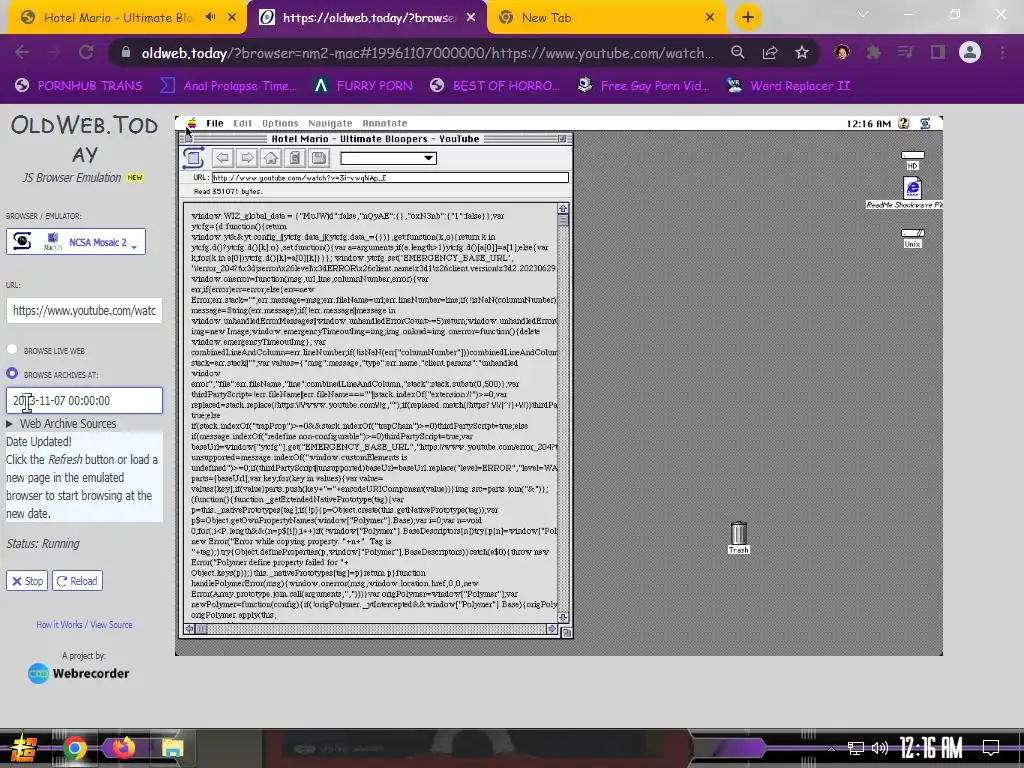Expand the Web Archive Sources section
The image size is (1024, 768).
[x=61, y=423]
